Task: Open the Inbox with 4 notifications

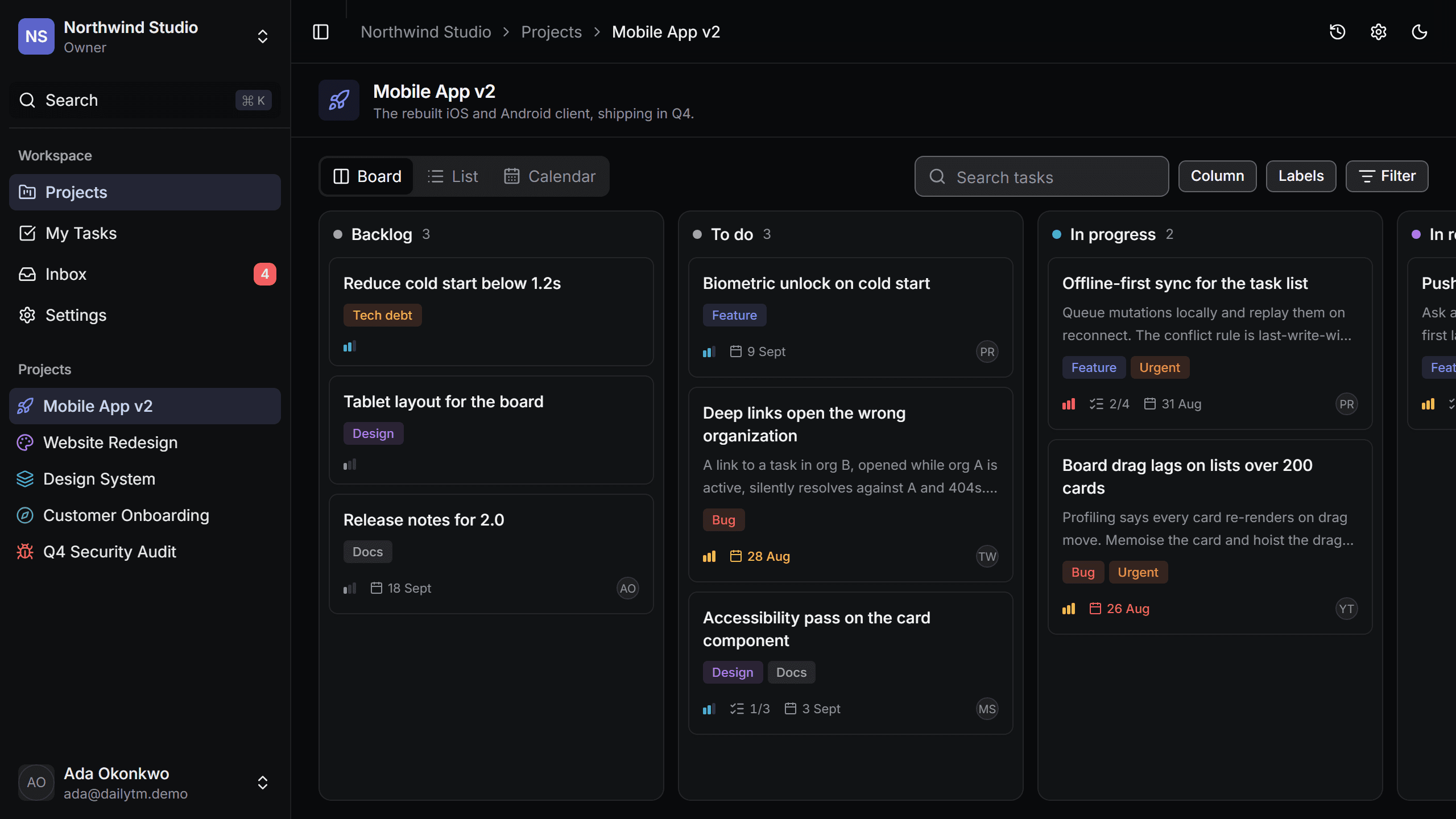Action: pos(145,274)
